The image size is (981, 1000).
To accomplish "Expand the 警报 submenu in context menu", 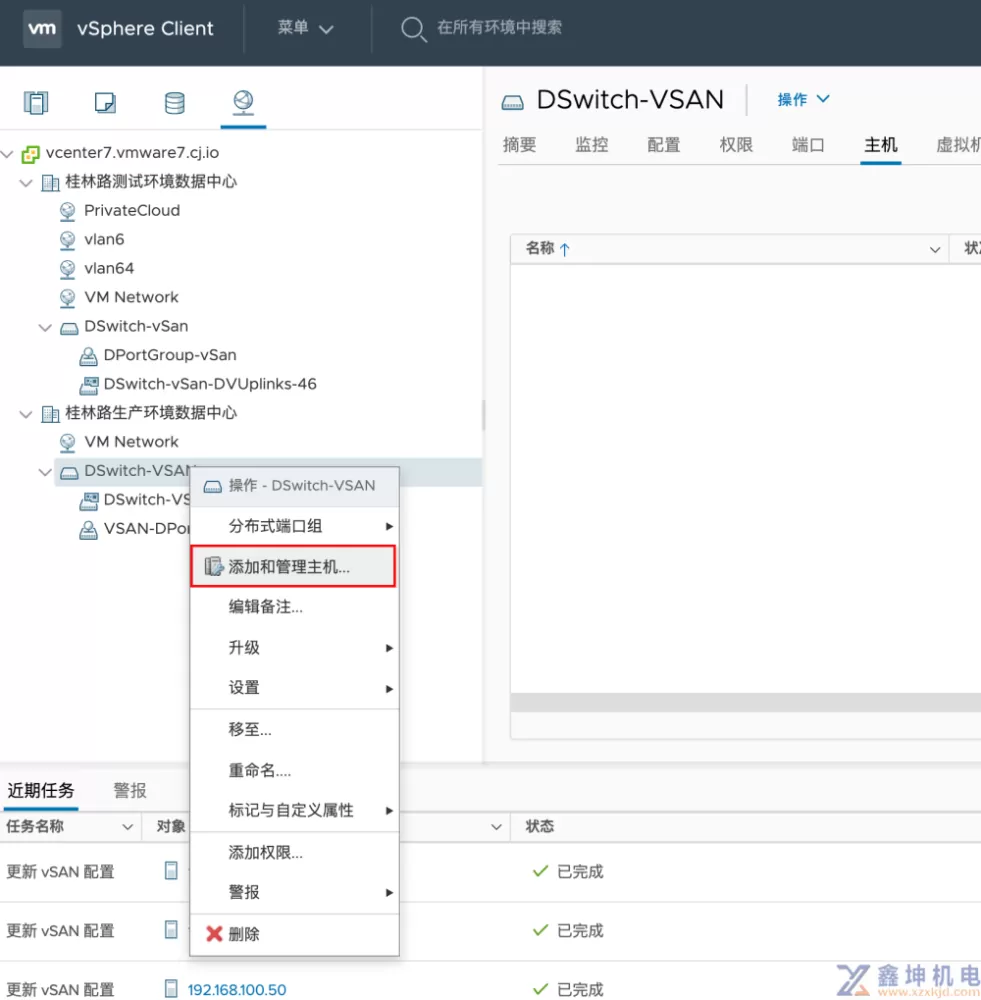I will point(295,892).
